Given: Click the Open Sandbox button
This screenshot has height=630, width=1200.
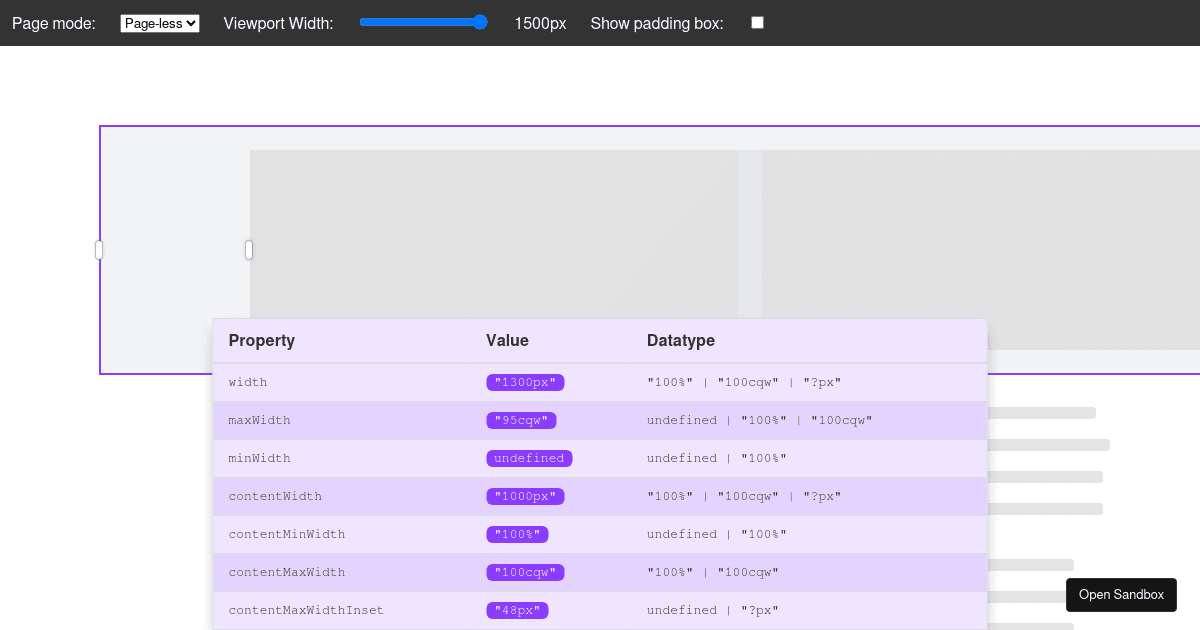Looking at the screenshot, I should point(1121,594).
